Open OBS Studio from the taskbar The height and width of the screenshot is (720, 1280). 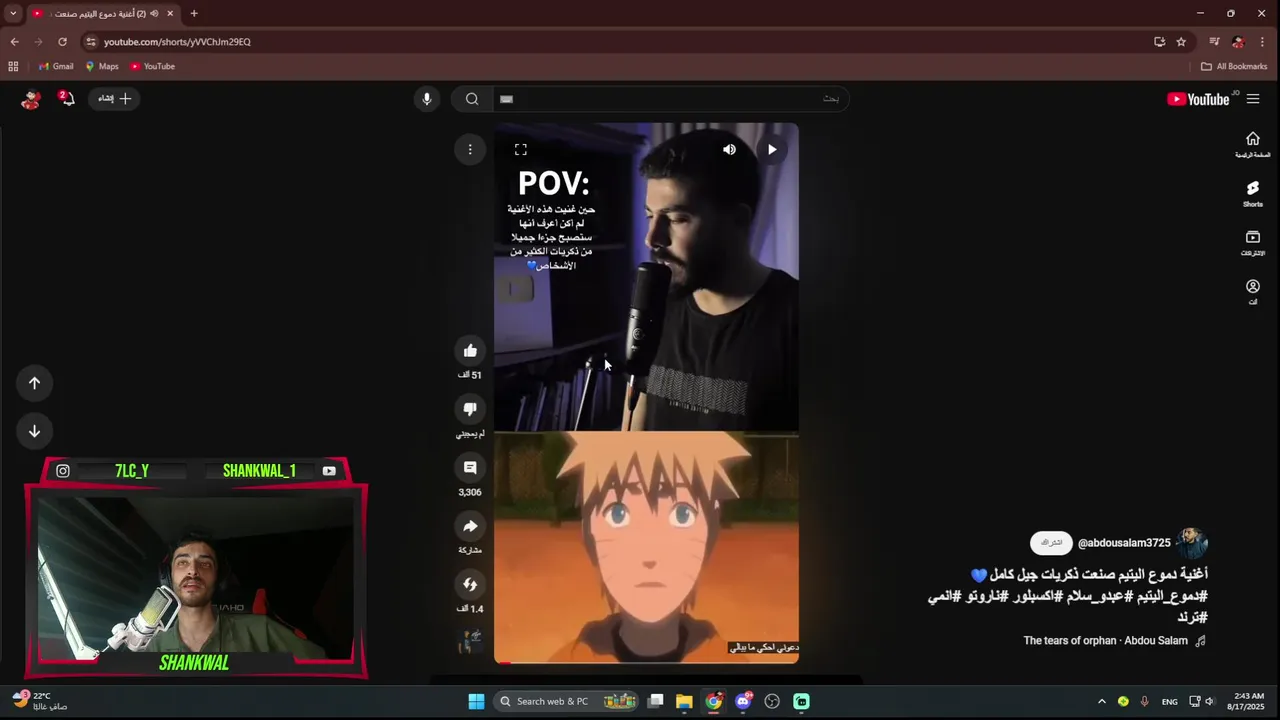(772, 701)
